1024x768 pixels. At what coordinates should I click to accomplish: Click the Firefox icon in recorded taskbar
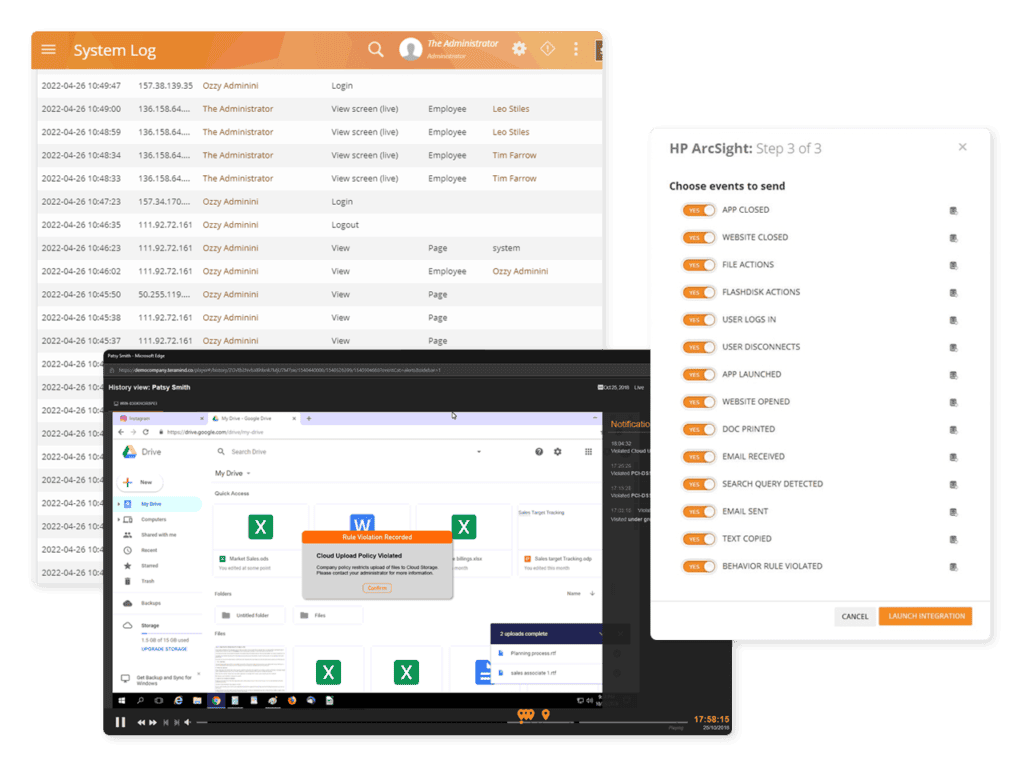[x=292, y=701]
